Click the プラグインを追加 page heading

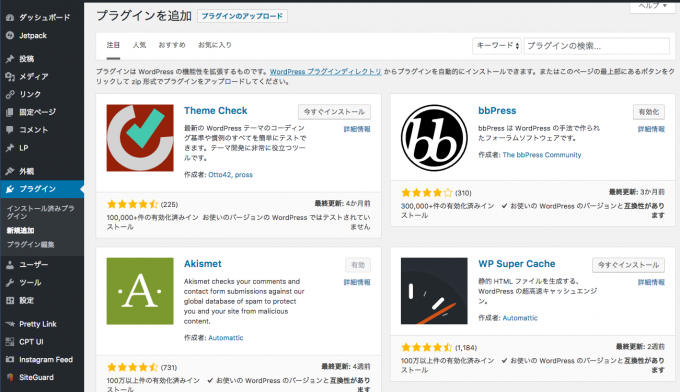pos(144,16)
